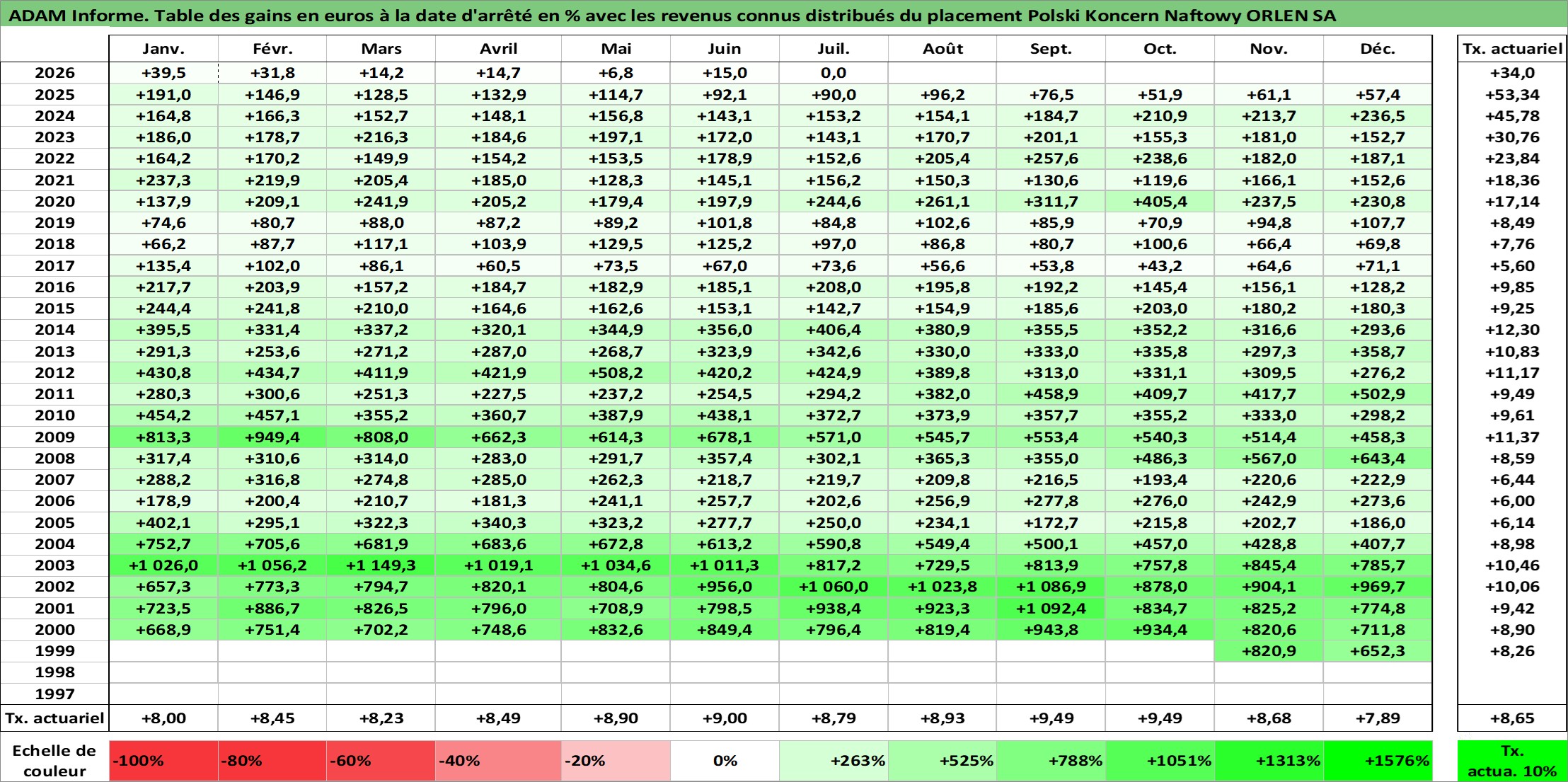The height and width of the screenshot is (782, 1568).
Task: Click the +244,4 cell in 2015
Action: tap(163, 309)
